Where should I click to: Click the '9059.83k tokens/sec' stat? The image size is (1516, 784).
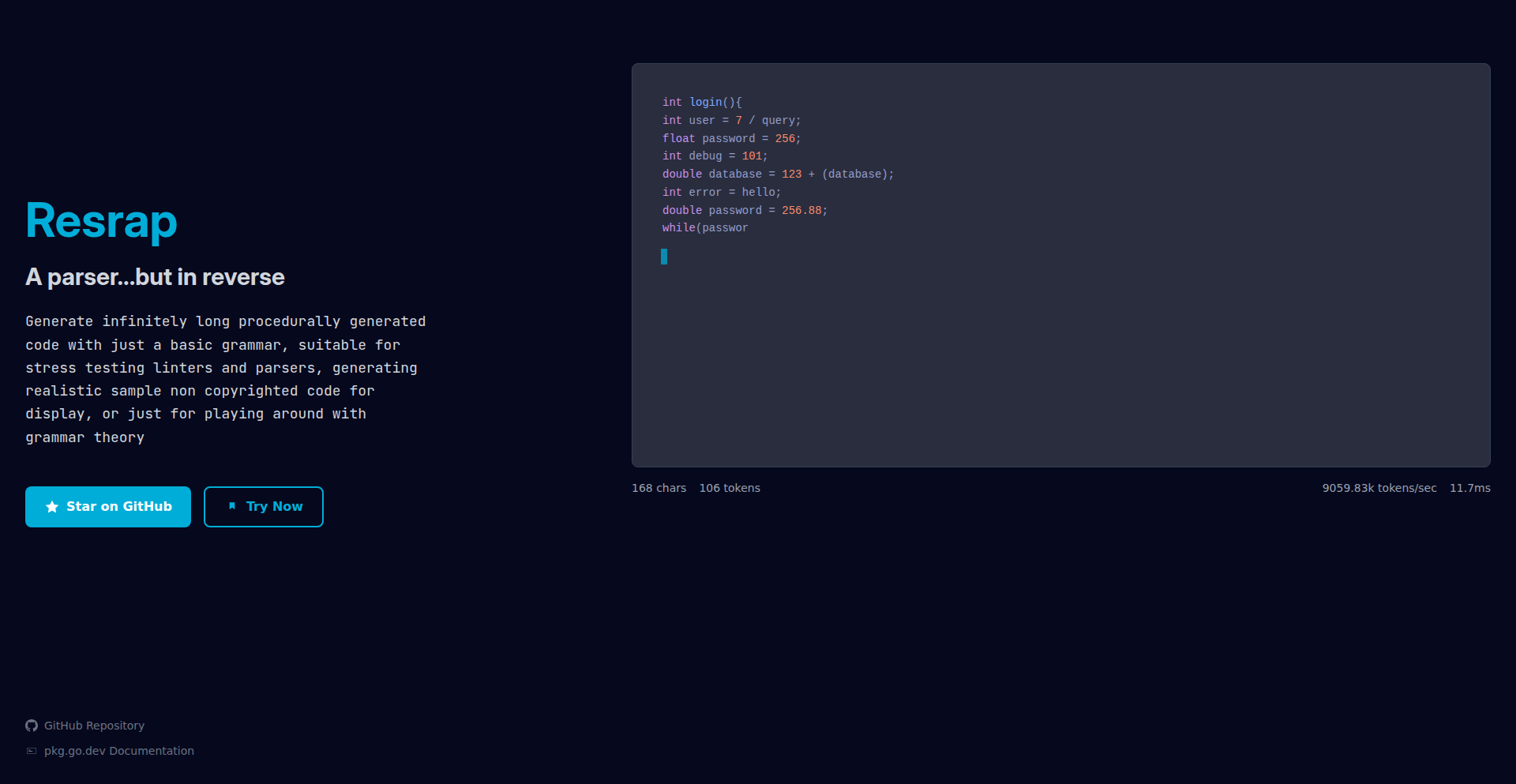pos(1379,488)
